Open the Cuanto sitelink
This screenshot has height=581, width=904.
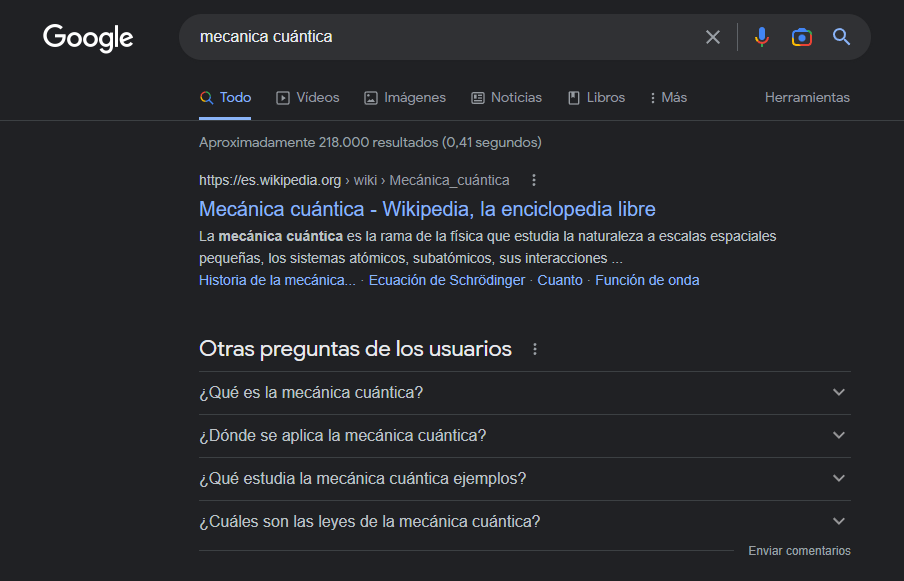[x=560, y=280]
